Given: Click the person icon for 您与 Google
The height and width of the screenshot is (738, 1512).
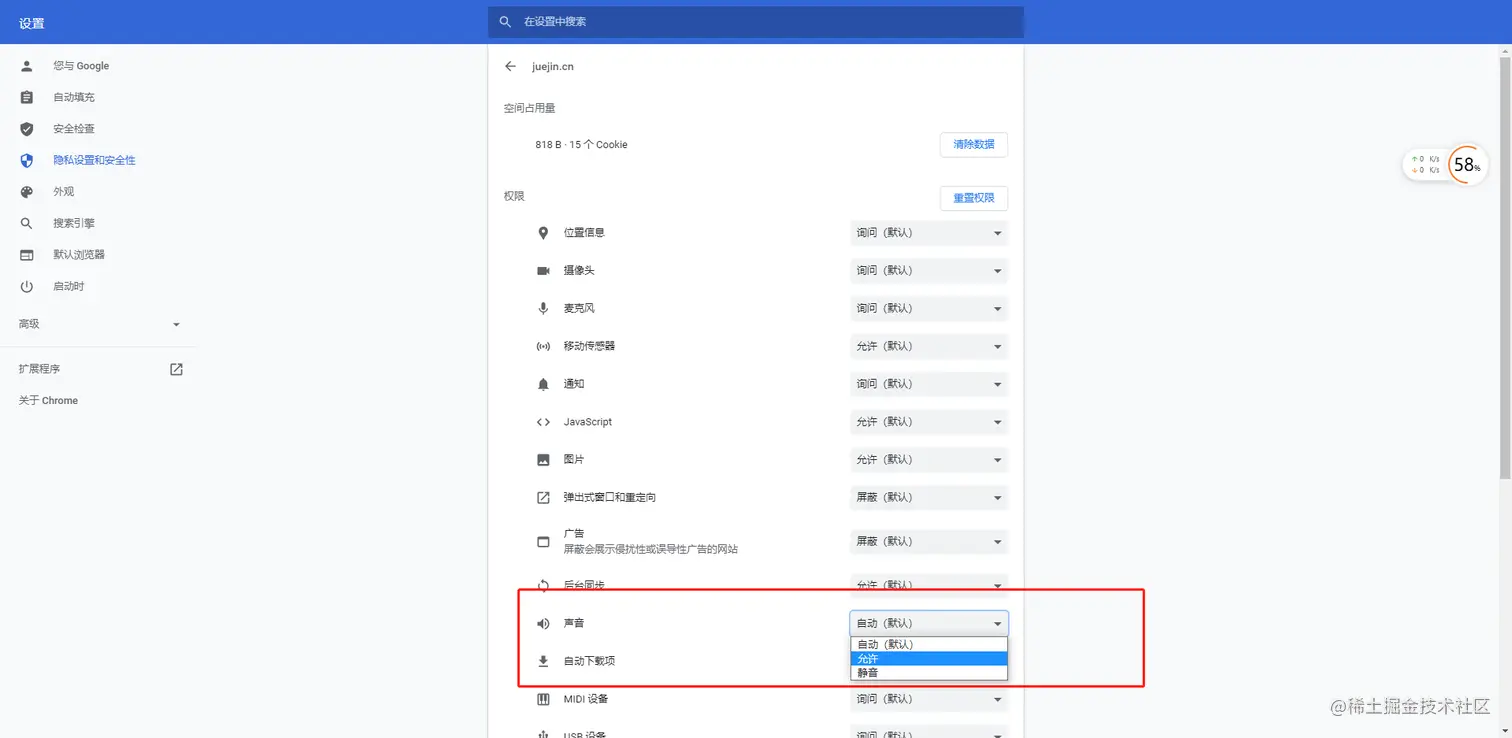Looking at the screenshot, I should 27,66.
